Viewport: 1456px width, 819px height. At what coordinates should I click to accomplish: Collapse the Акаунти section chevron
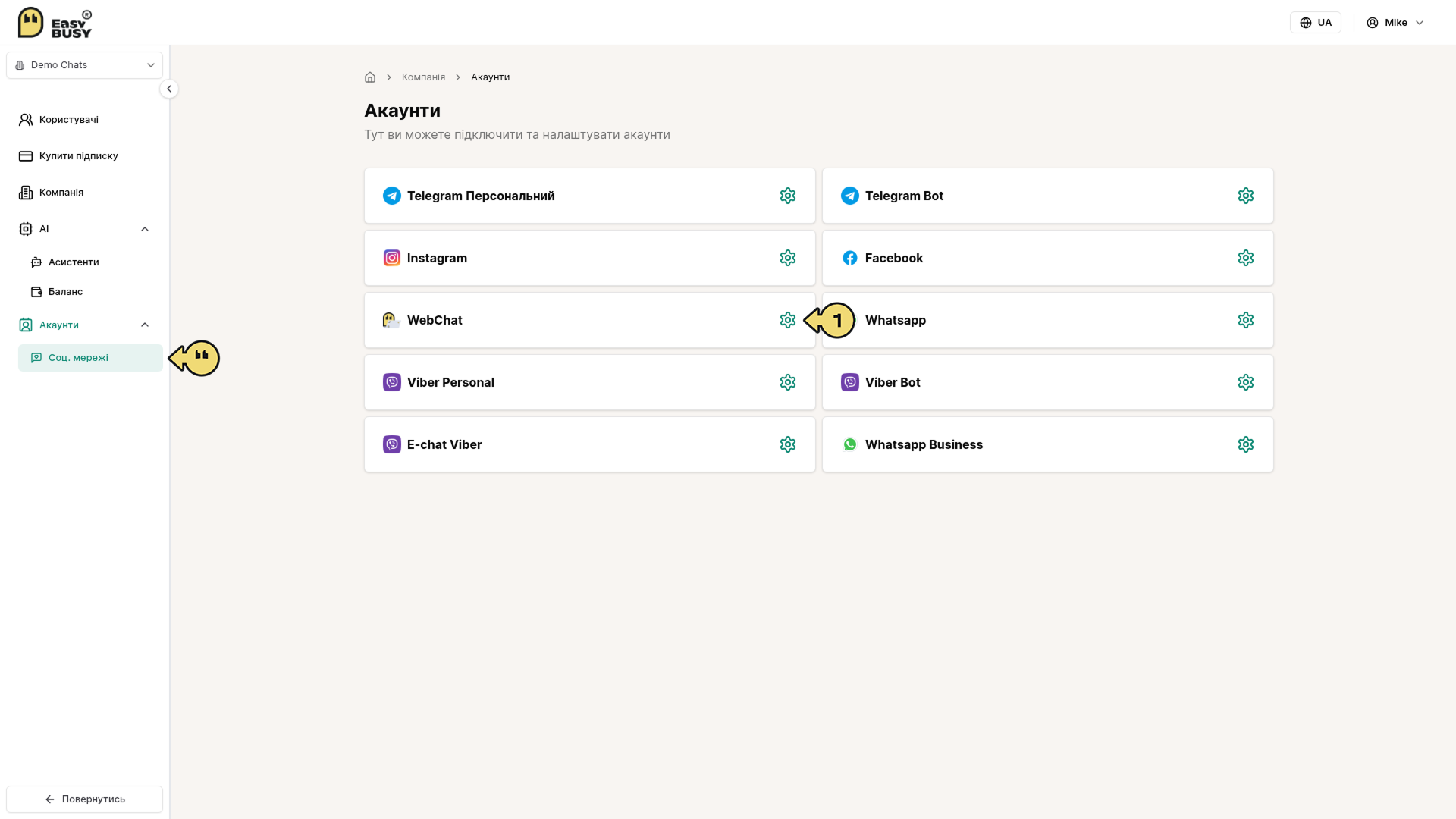point(145,325)
